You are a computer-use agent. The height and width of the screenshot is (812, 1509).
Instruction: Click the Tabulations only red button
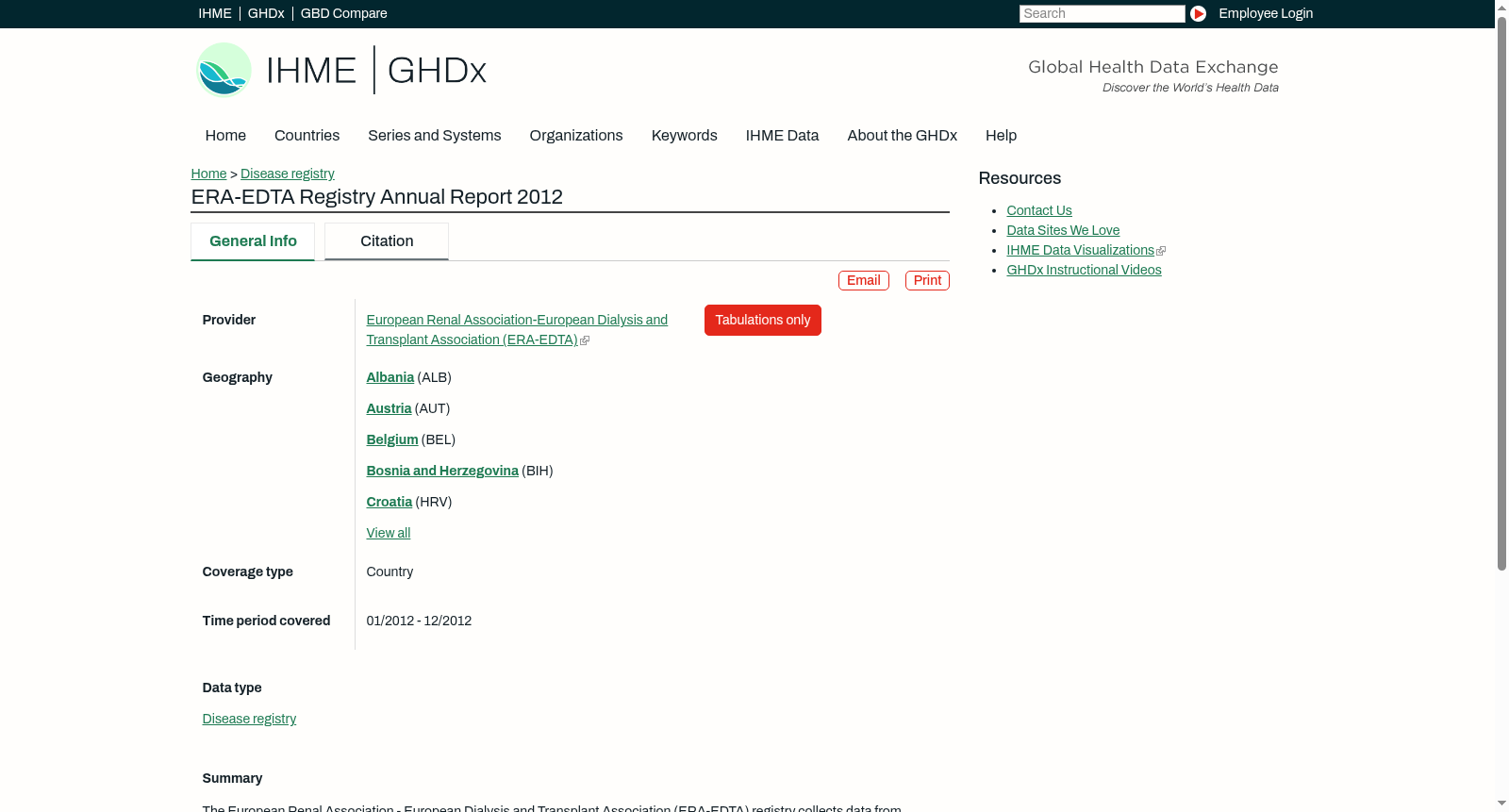[763, 320]
